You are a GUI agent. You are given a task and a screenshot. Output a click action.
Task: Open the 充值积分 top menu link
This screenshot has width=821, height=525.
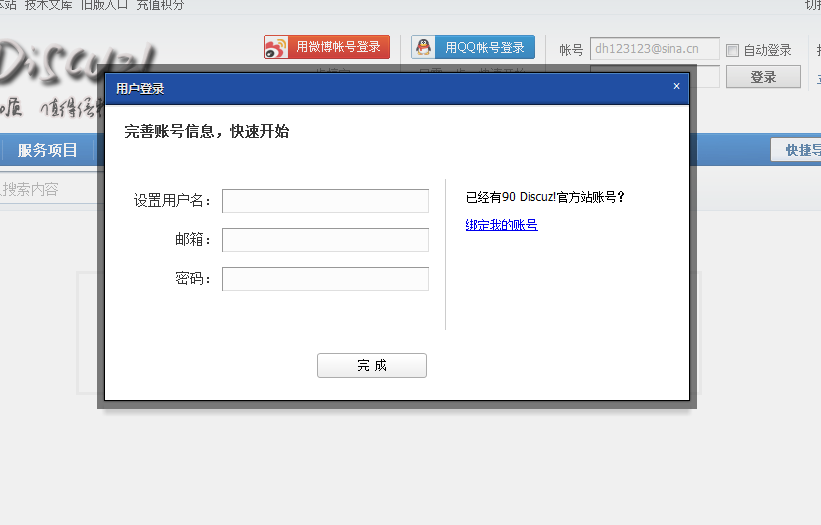[160, 5]
